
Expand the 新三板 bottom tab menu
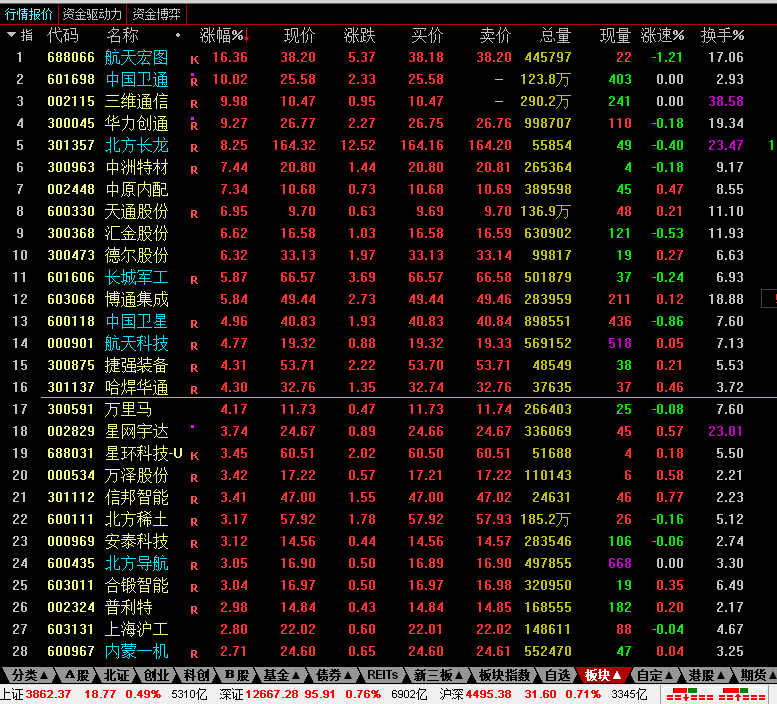pos(459,675)
